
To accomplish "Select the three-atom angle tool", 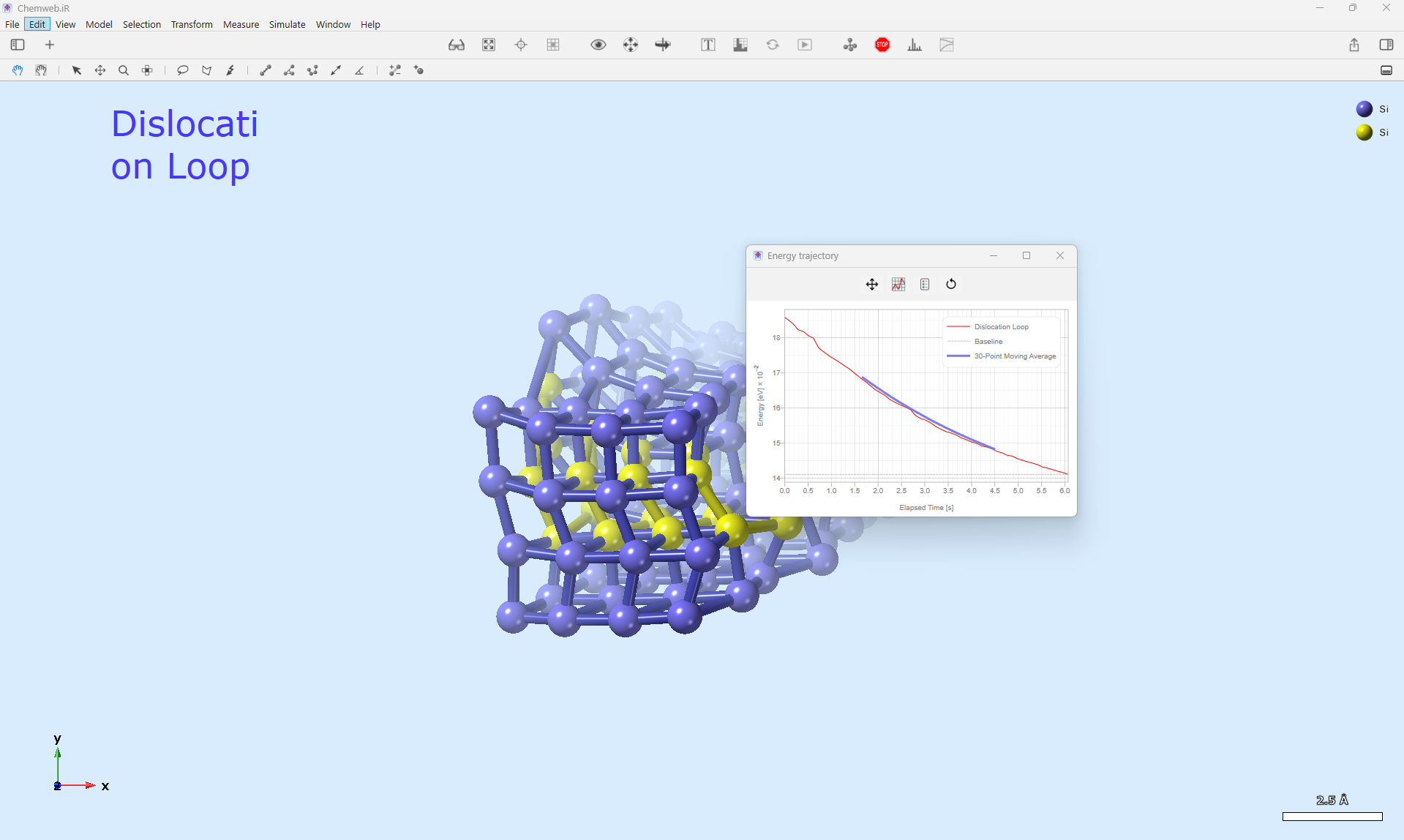I will pyautogui.click(x=289, y=70).
